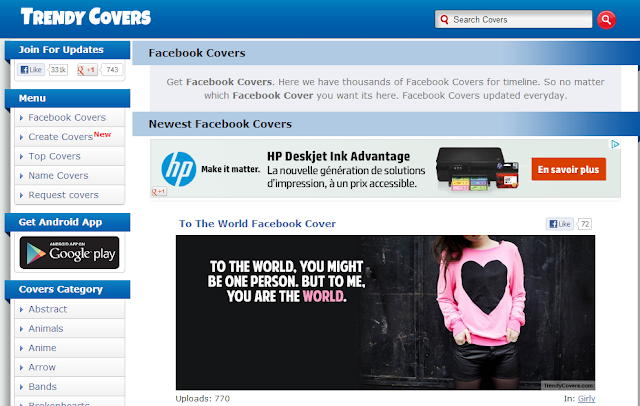
Task: Like the page in Join For Updates
Action: [31, 70]
